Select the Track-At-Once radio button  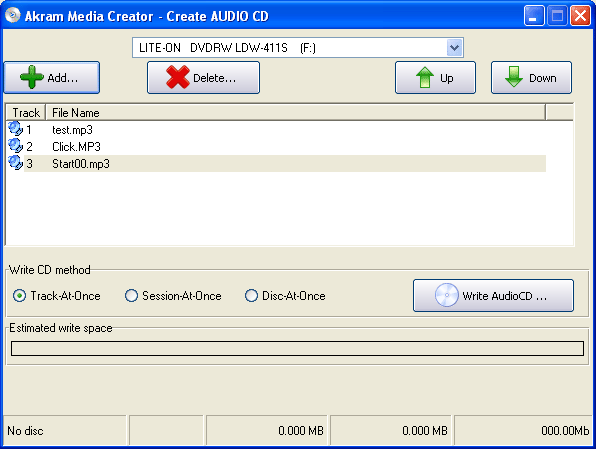pos(19,295)
